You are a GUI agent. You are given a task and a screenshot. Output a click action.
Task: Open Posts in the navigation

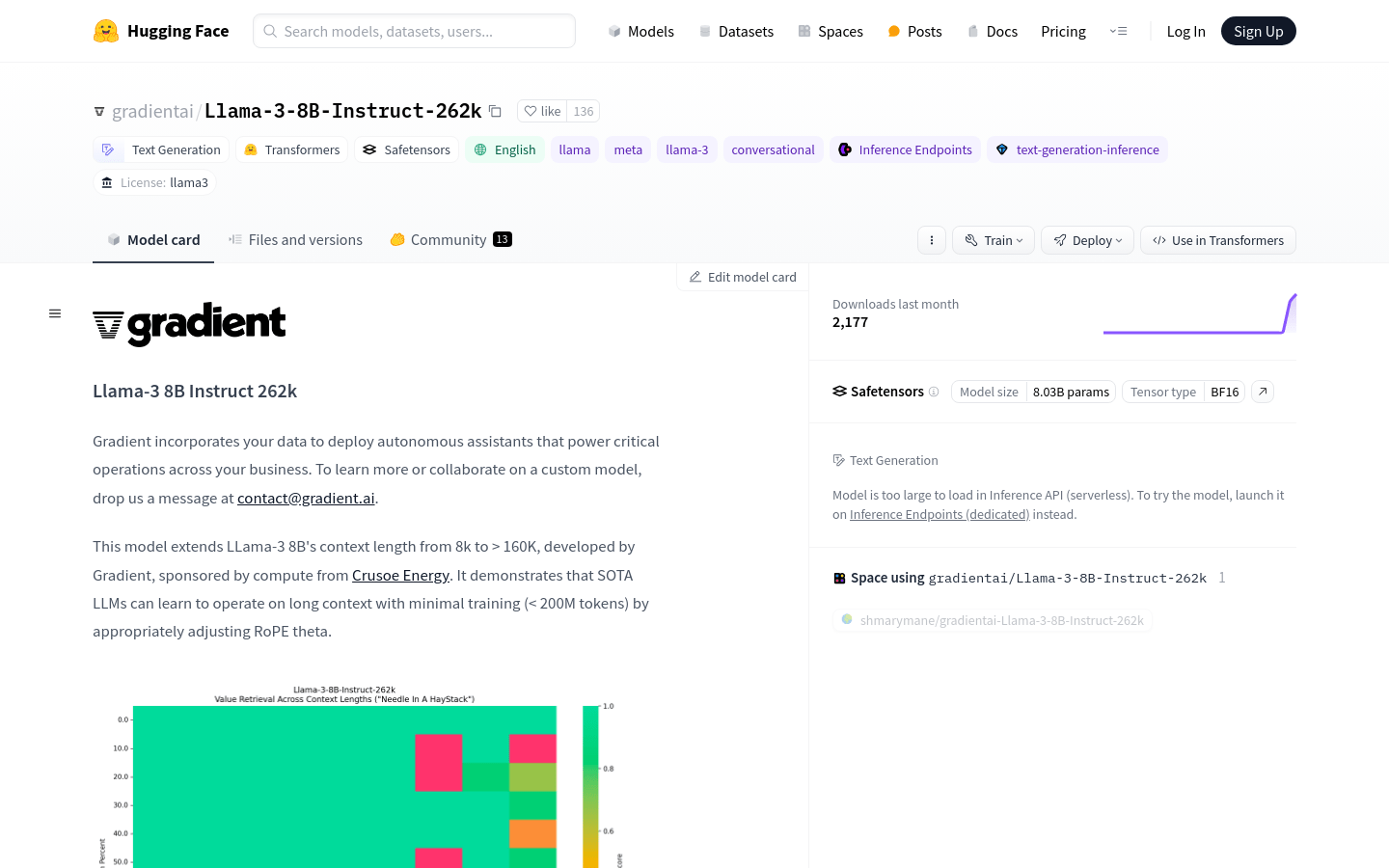pyautogui.click(x=914, y=31)
